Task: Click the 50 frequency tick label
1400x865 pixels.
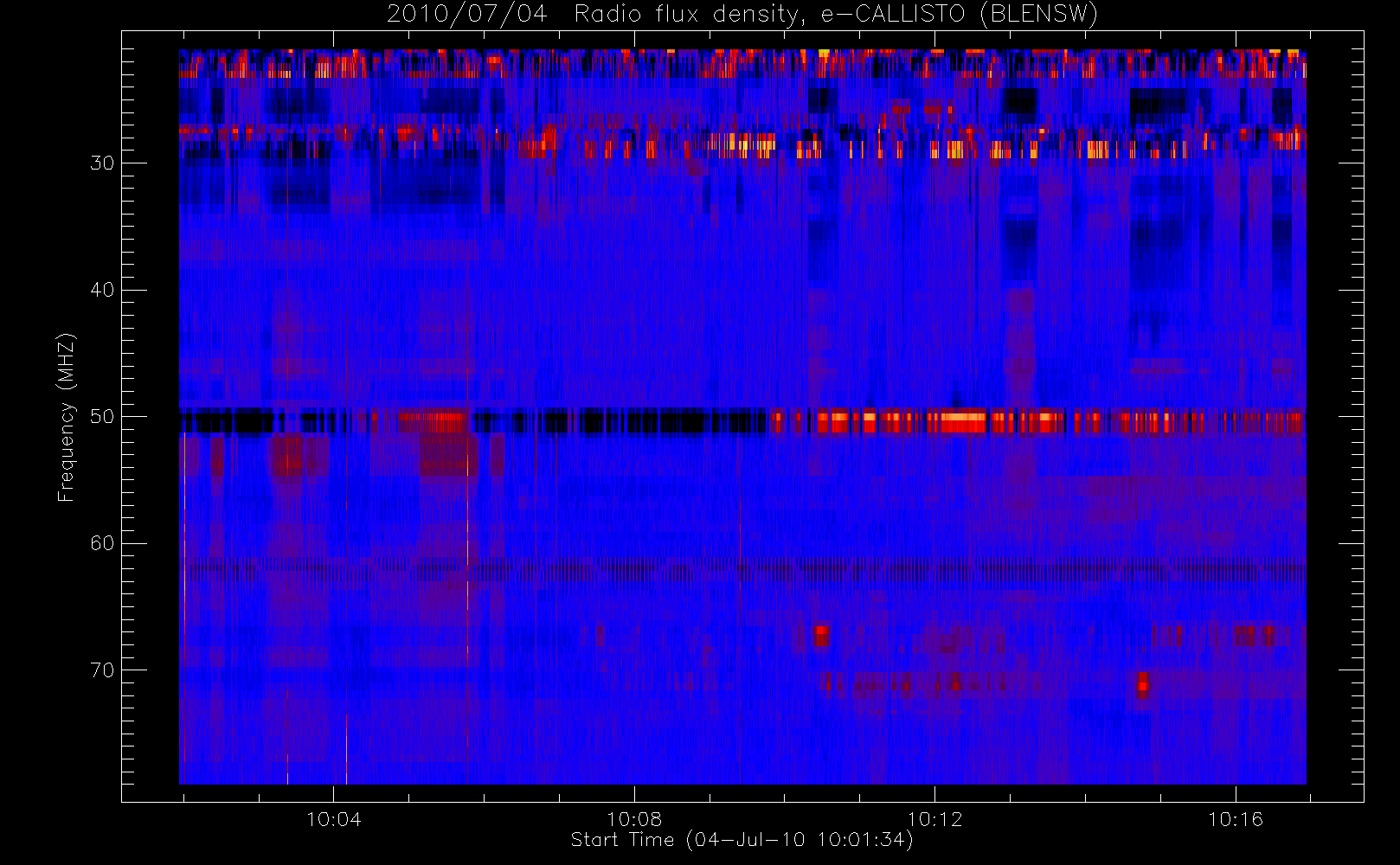Action: 102,417
